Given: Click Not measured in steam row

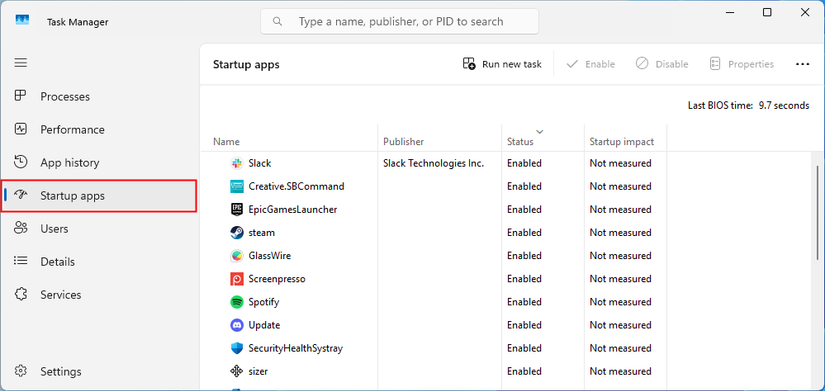Looking at the screenshot, I should [620, 233].
